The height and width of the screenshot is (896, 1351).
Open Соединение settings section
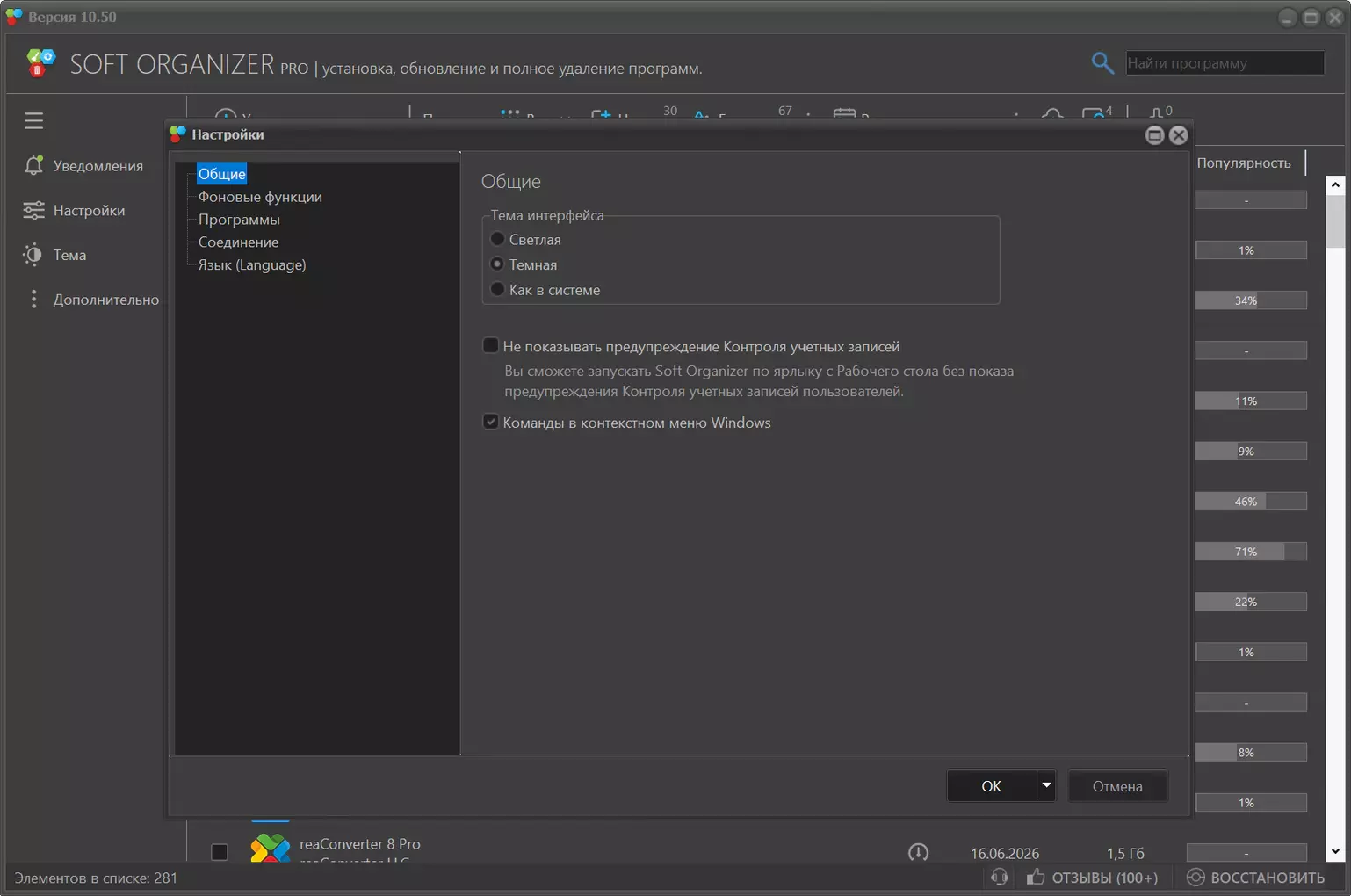[238, 242]
